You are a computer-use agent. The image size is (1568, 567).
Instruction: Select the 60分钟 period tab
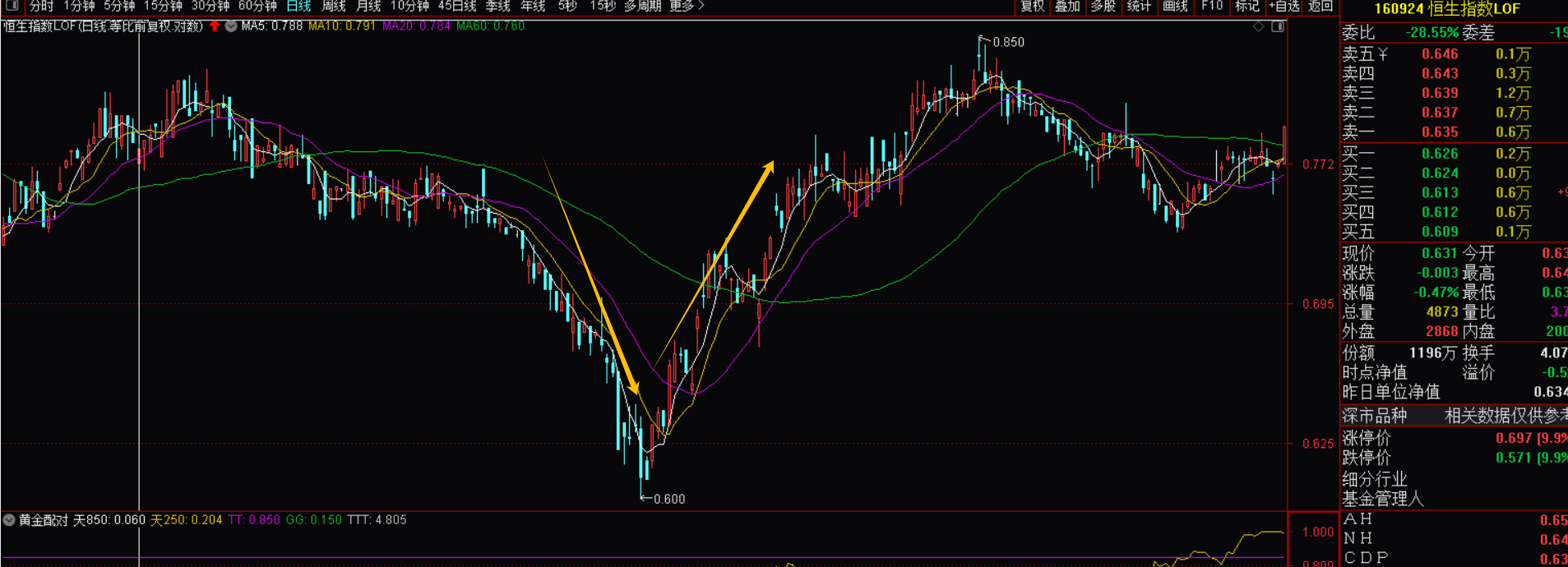tap(257, 7)
